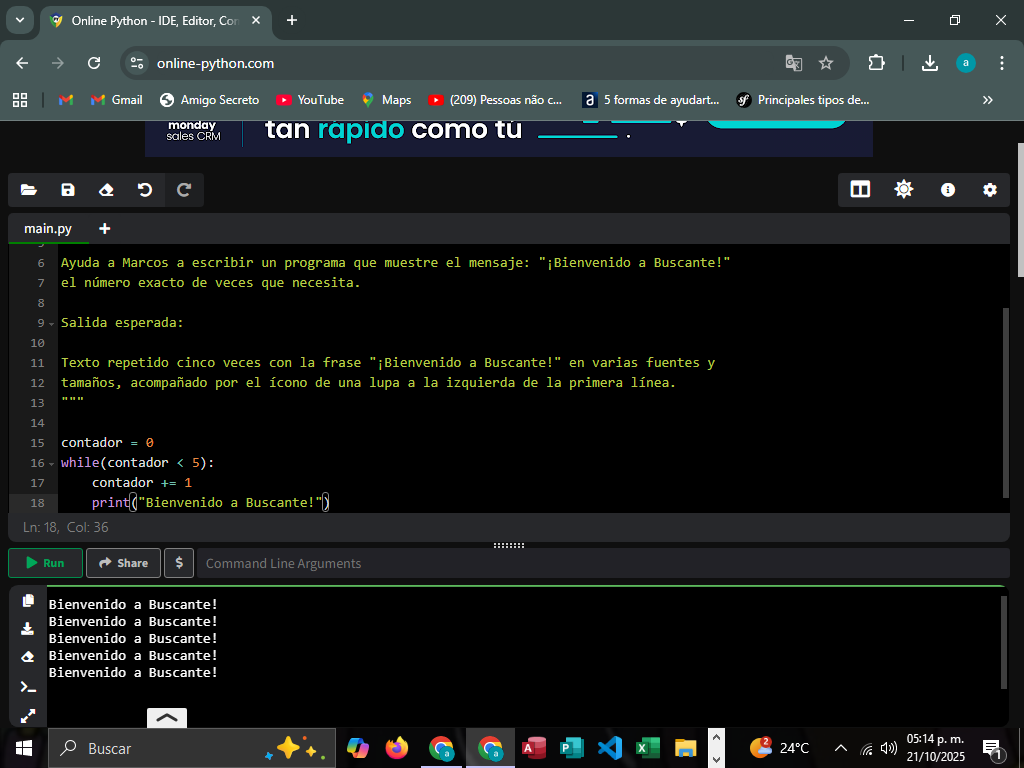
Task: Copy the console output to clipboard
Action: [28, 600]
